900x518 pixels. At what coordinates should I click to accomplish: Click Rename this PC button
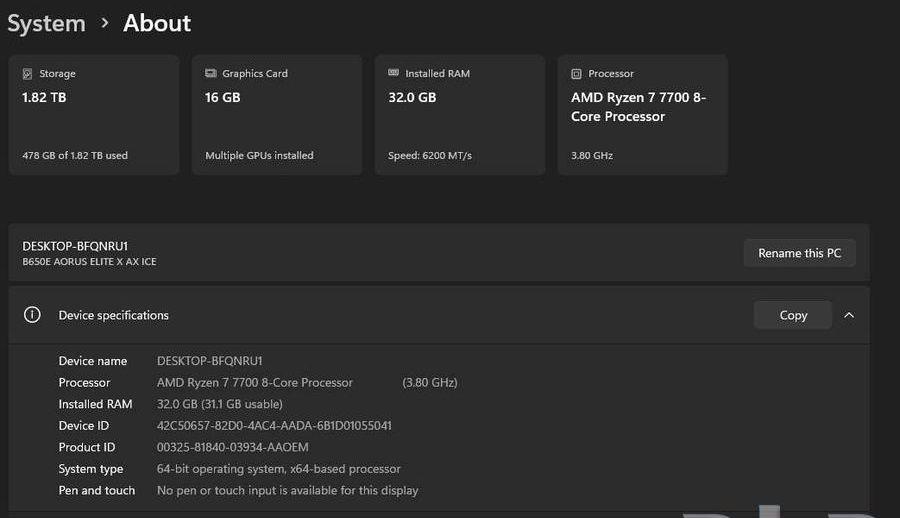pyautogui.click(x=800, y=253)
